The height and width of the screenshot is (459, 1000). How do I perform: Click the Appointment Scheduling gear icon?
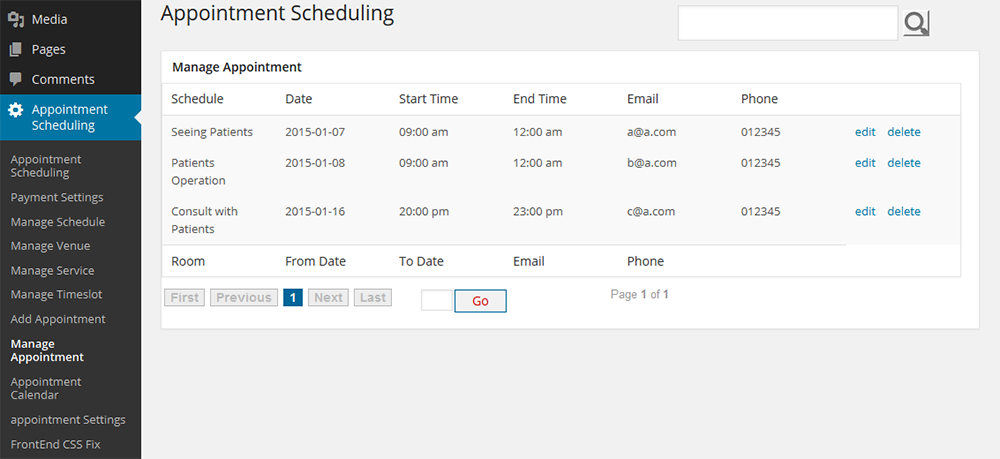point(16,110)
